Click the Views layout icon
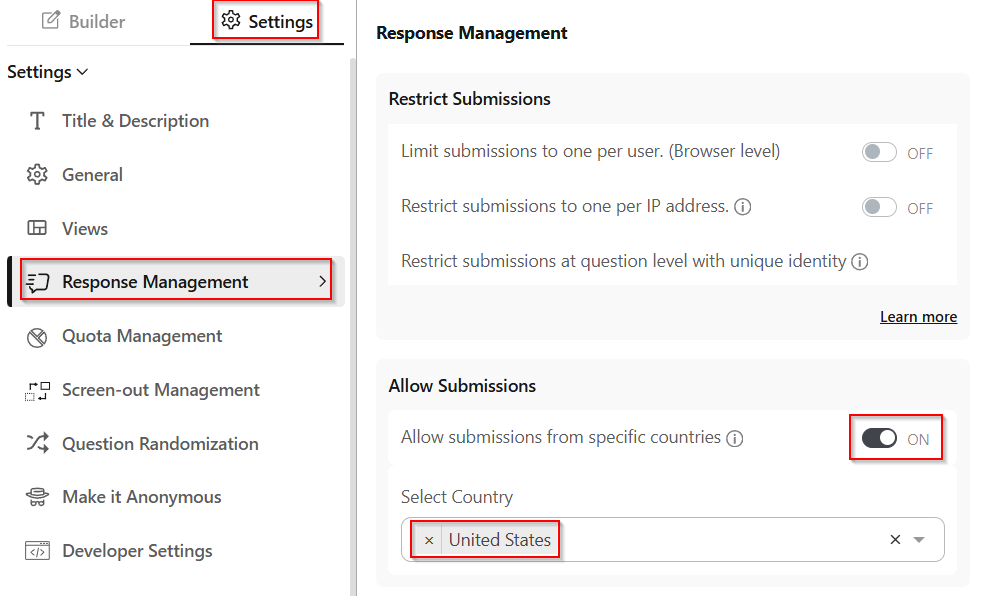The width and height of the screenshot is (984, 596). coord(37,228)
